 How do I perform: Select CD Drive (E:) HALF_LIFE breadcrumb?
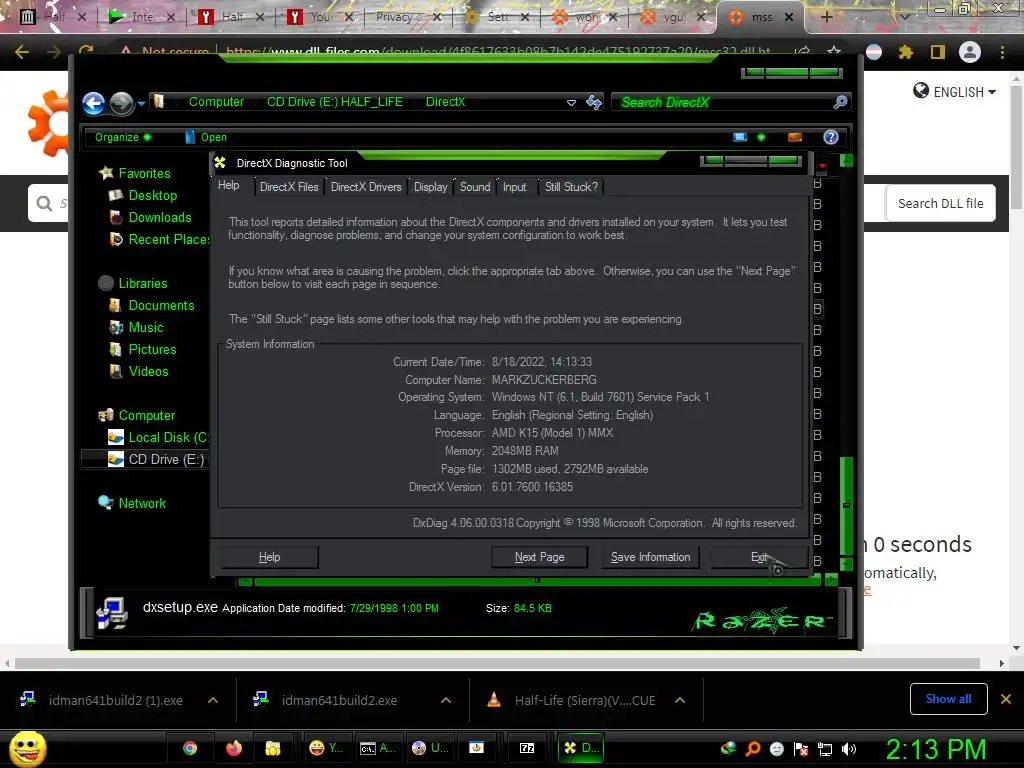pyautogui.click(x=334, y=102)
